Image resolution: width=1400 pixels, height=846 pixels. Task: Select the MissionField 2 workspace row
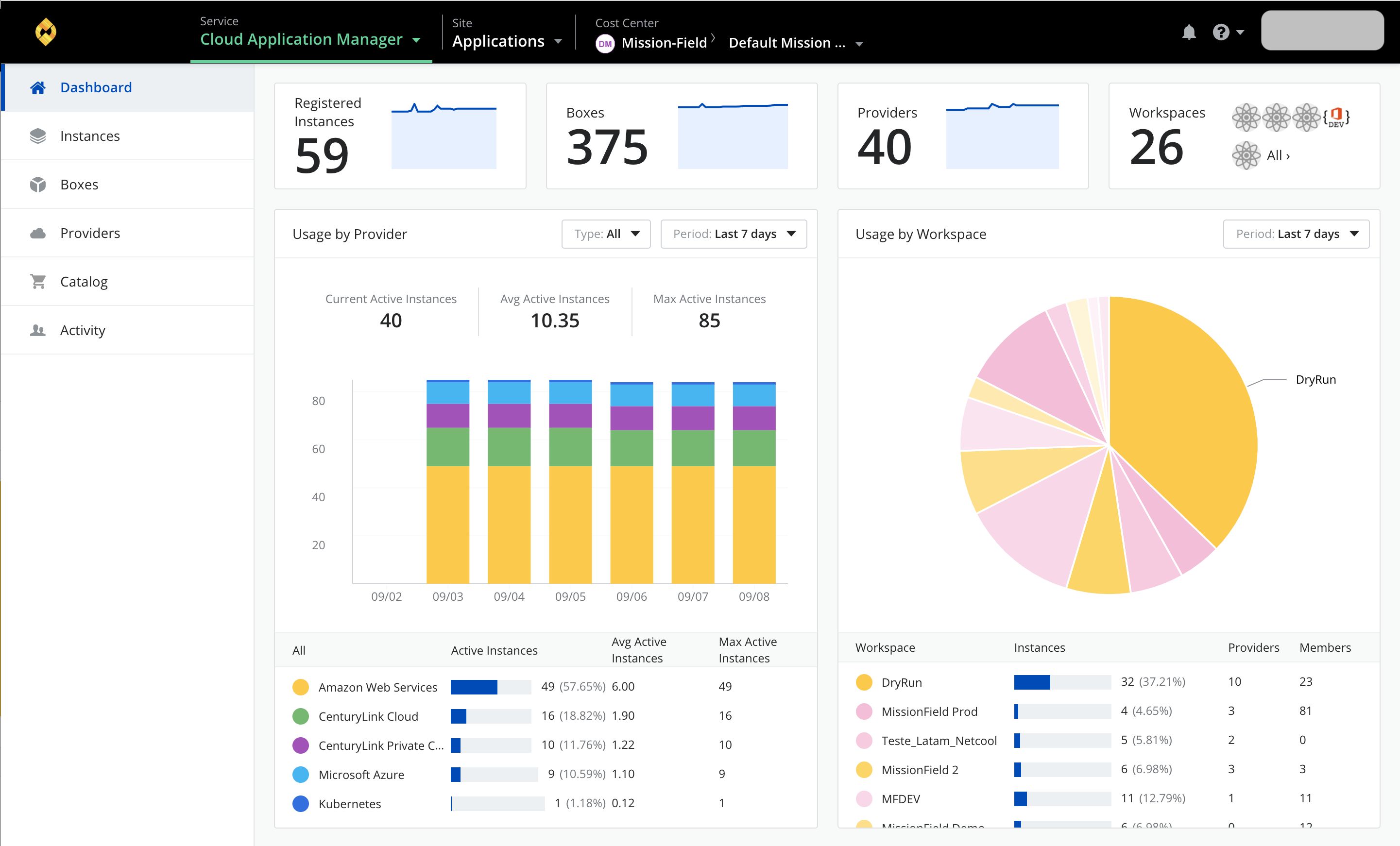click(x=1109, y=769)
